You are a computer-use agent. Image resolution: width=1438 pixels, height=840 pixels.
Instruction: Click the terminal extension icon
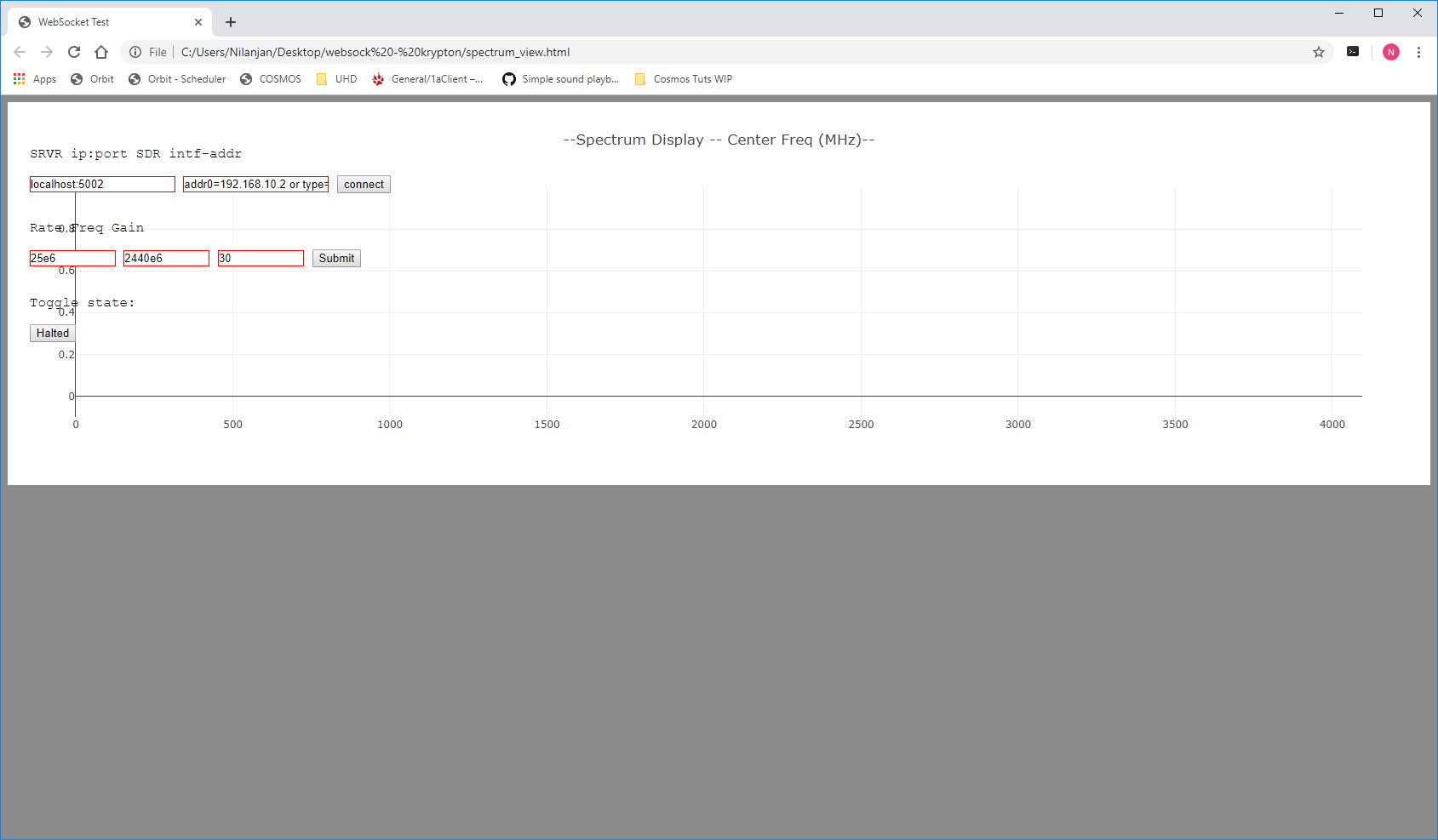[1353, 52]
